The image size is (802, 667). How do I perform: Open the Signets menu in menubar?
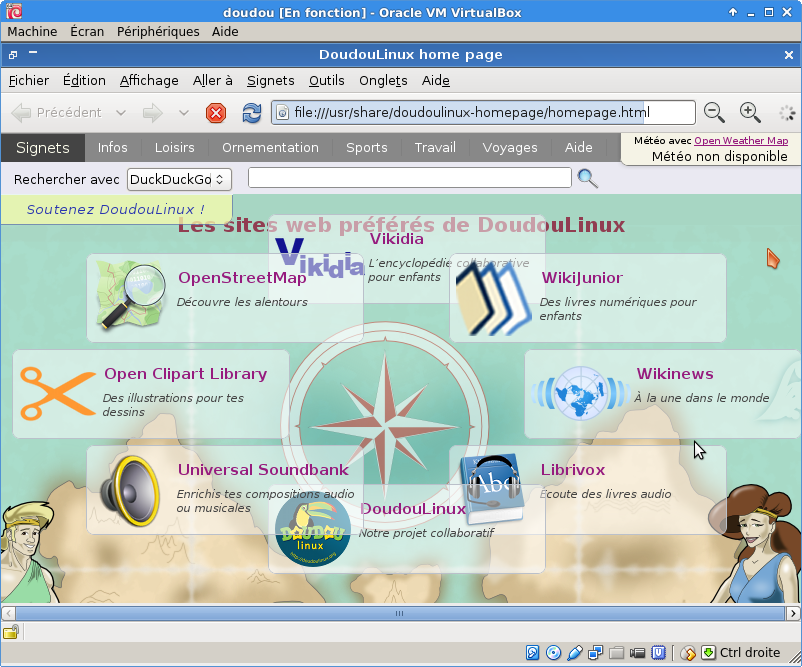tap(271, 81)
